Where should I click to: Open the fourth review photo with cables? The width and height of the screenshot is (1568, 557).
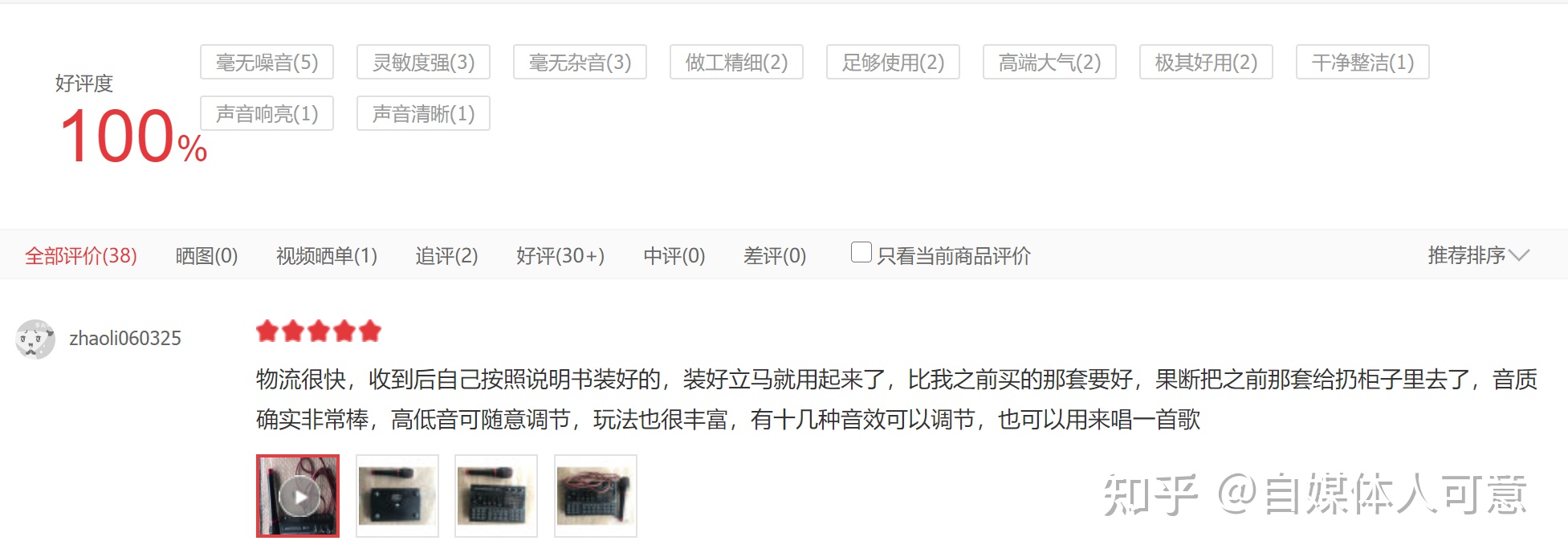click(596, 496)
